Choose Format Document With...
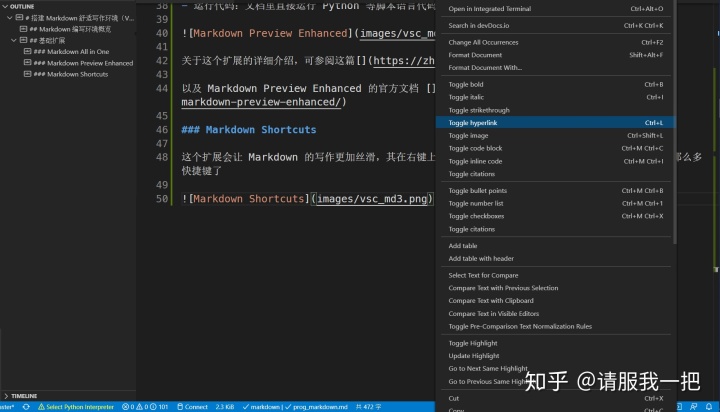This screenshot has width=720, height=412. point(556,68)
